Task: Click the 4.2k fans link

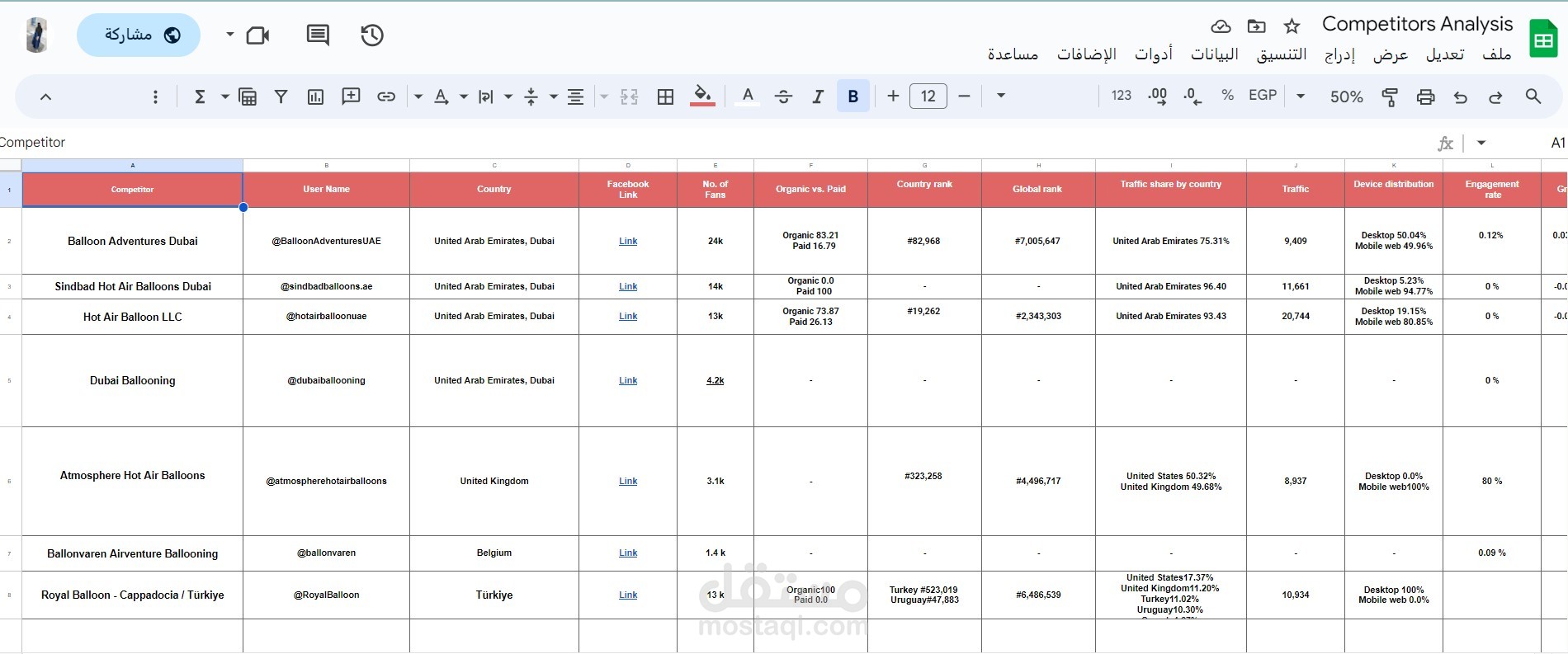Action: pyautogui.click(x=716, y=380)
